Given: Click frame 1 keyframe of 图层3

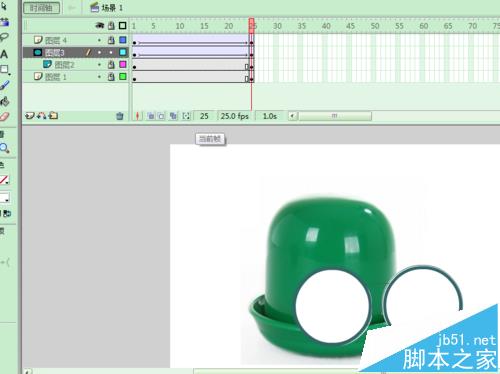Looking at the screenshot, I should point(134,54).
